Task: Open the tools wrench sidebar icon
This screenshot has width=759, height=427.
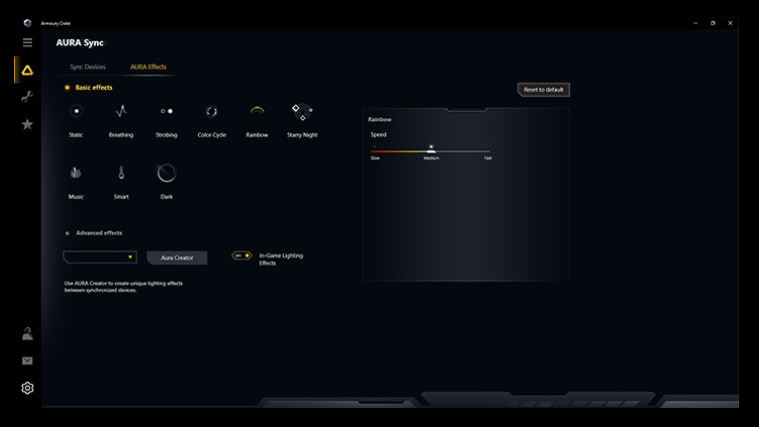Action: pos(27,97)
